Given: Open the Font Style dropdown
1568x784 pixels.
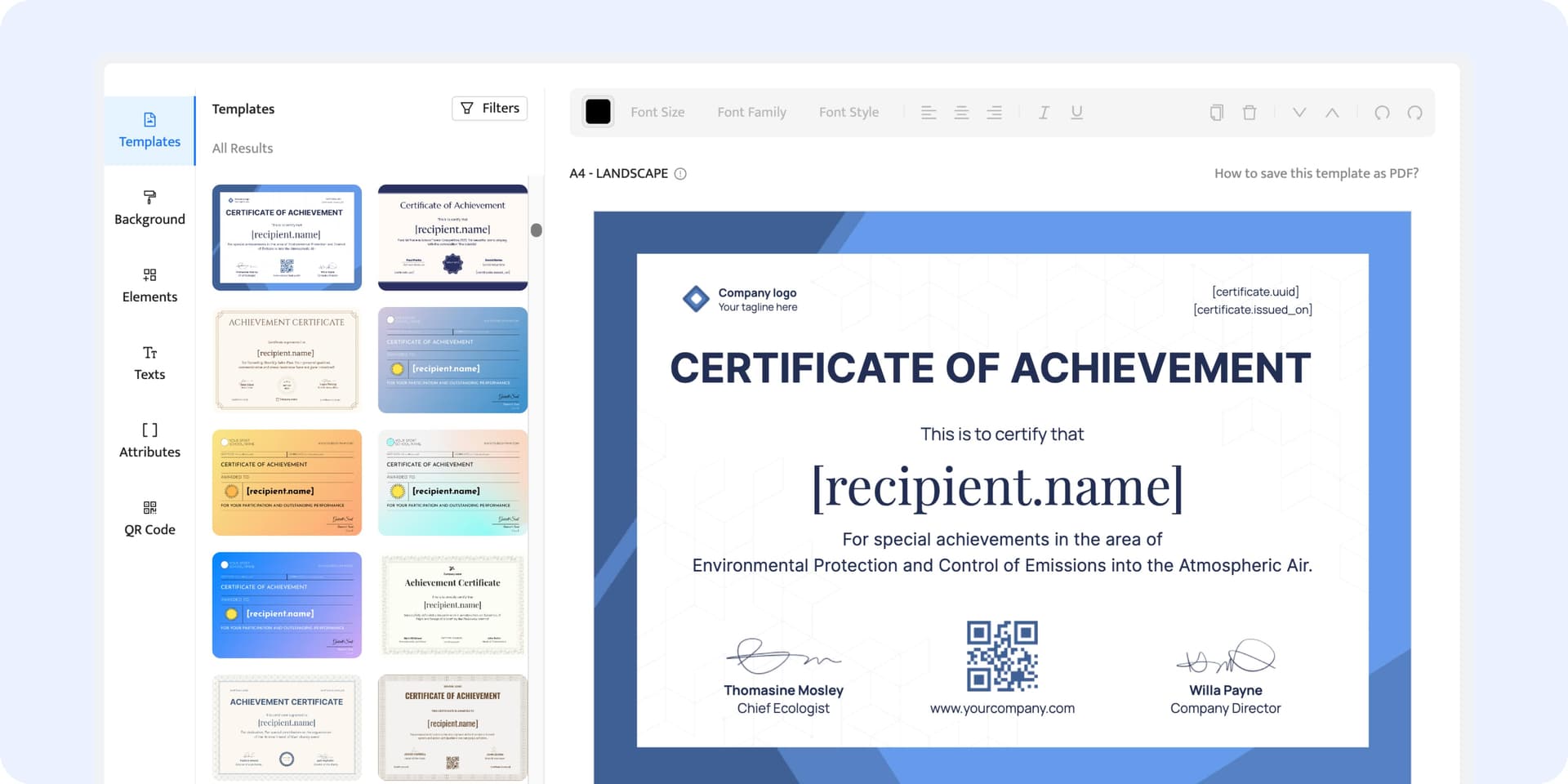Looking at the screenshot, I should click(x=849, y=113).
